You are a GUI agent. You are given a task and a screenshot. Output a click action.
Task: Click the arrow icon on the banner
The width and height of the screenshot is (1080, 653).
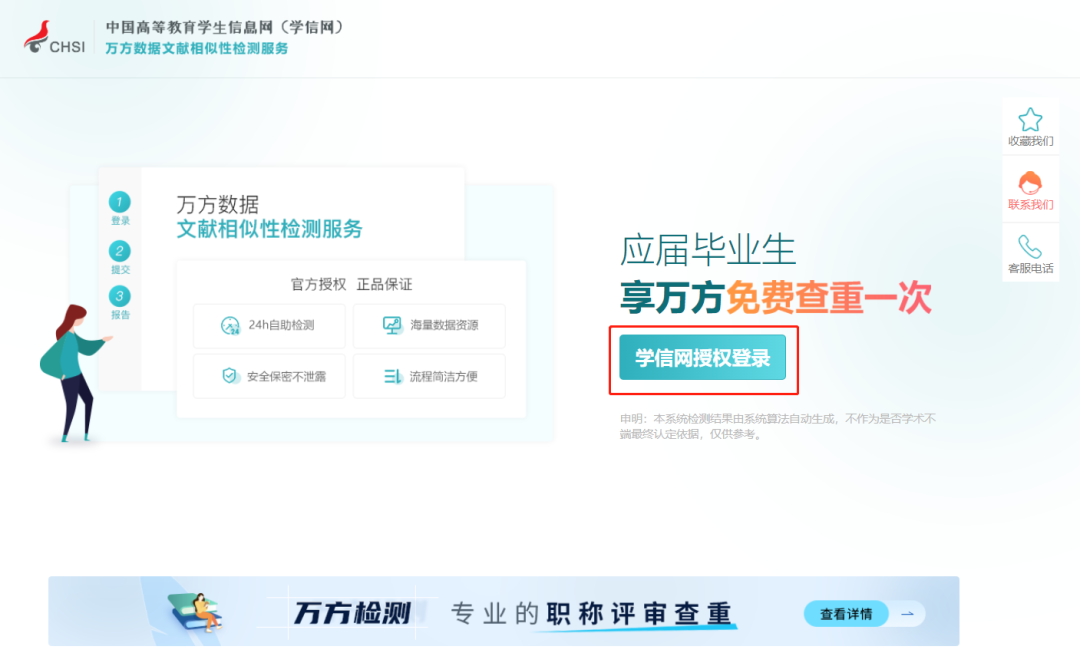tap(907, 613)
